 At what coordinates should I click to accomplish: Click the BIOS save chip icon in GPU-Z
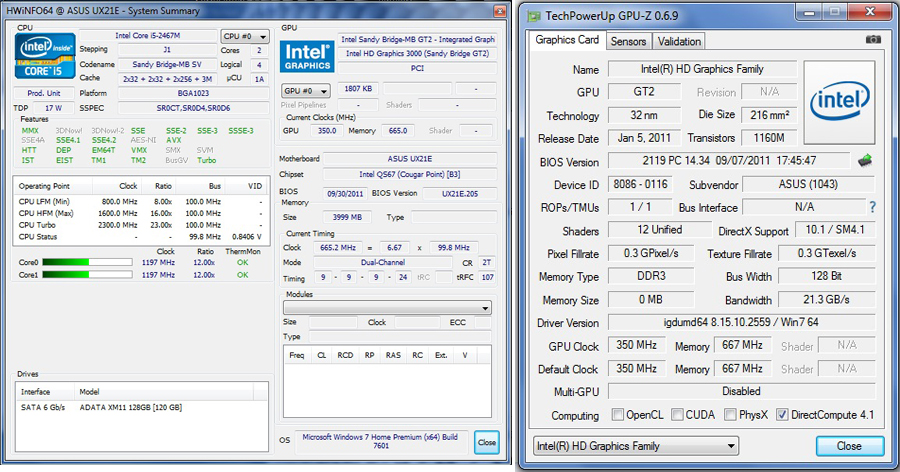pos(865,161)
